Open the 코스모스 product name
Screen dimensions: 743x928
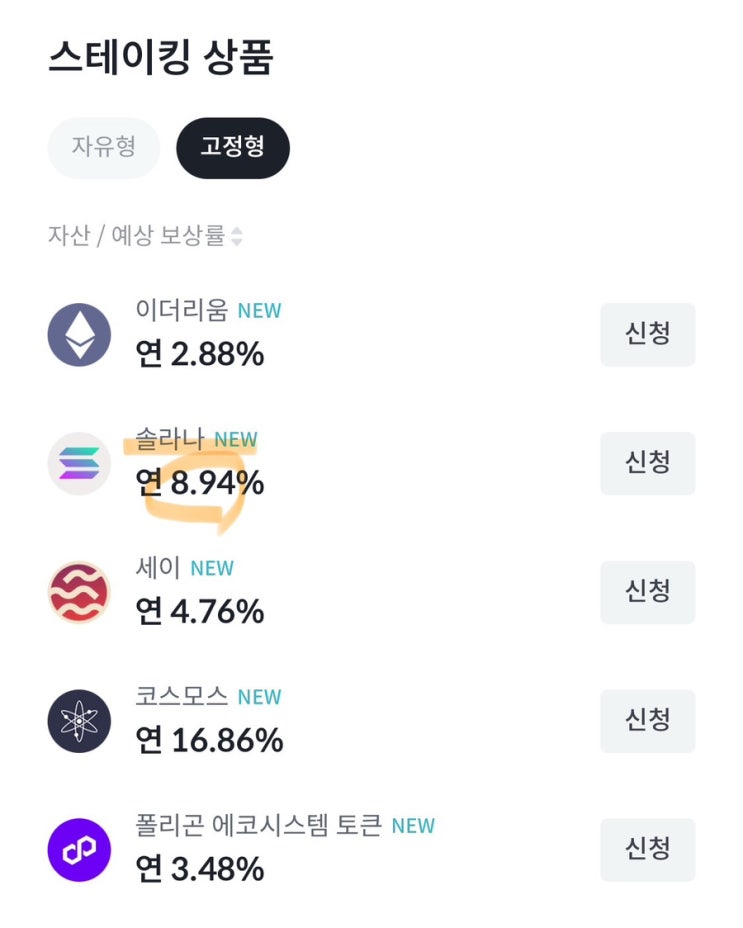(x=182, y=696)
